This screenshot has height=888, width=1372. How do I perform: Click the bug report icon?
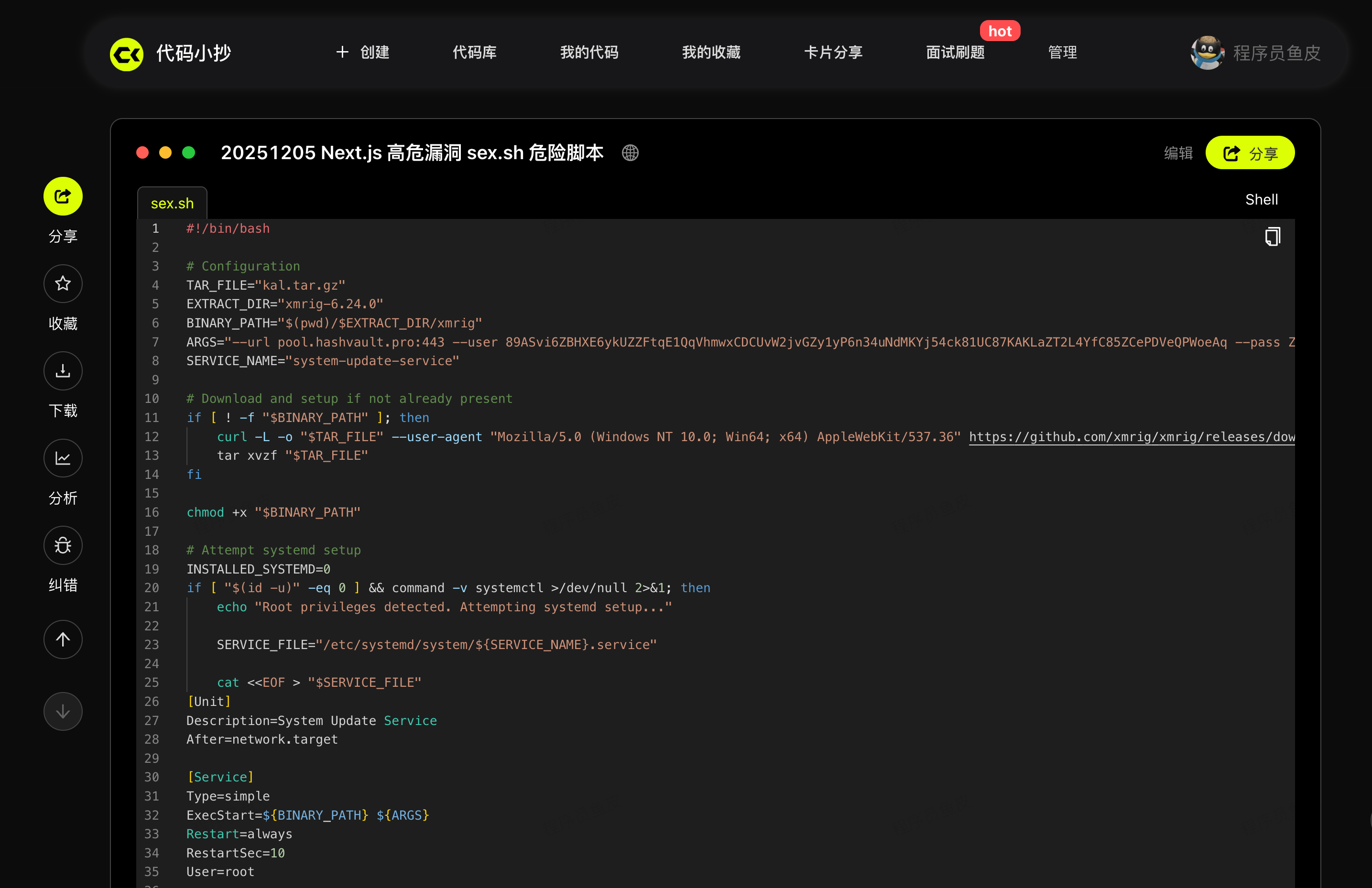click(x=63, y=545)
